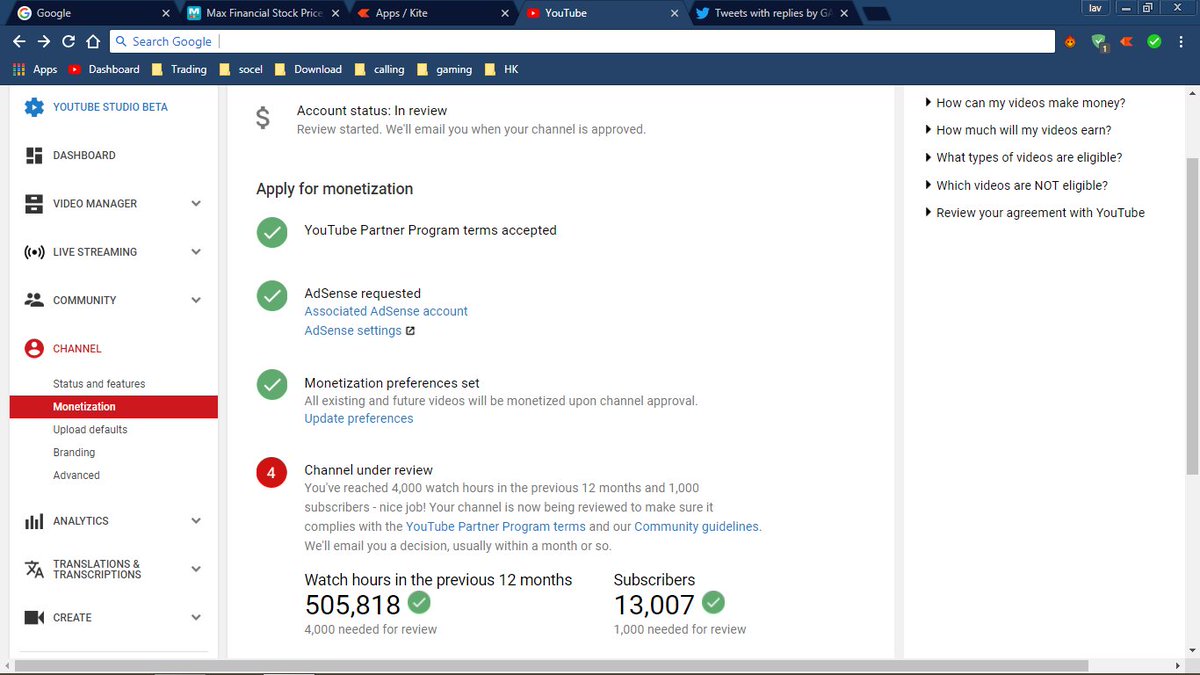Expand the Analytics section
Image resolution: width=1200 pixels, height=675 pixels.
click(x=196, y=521)
